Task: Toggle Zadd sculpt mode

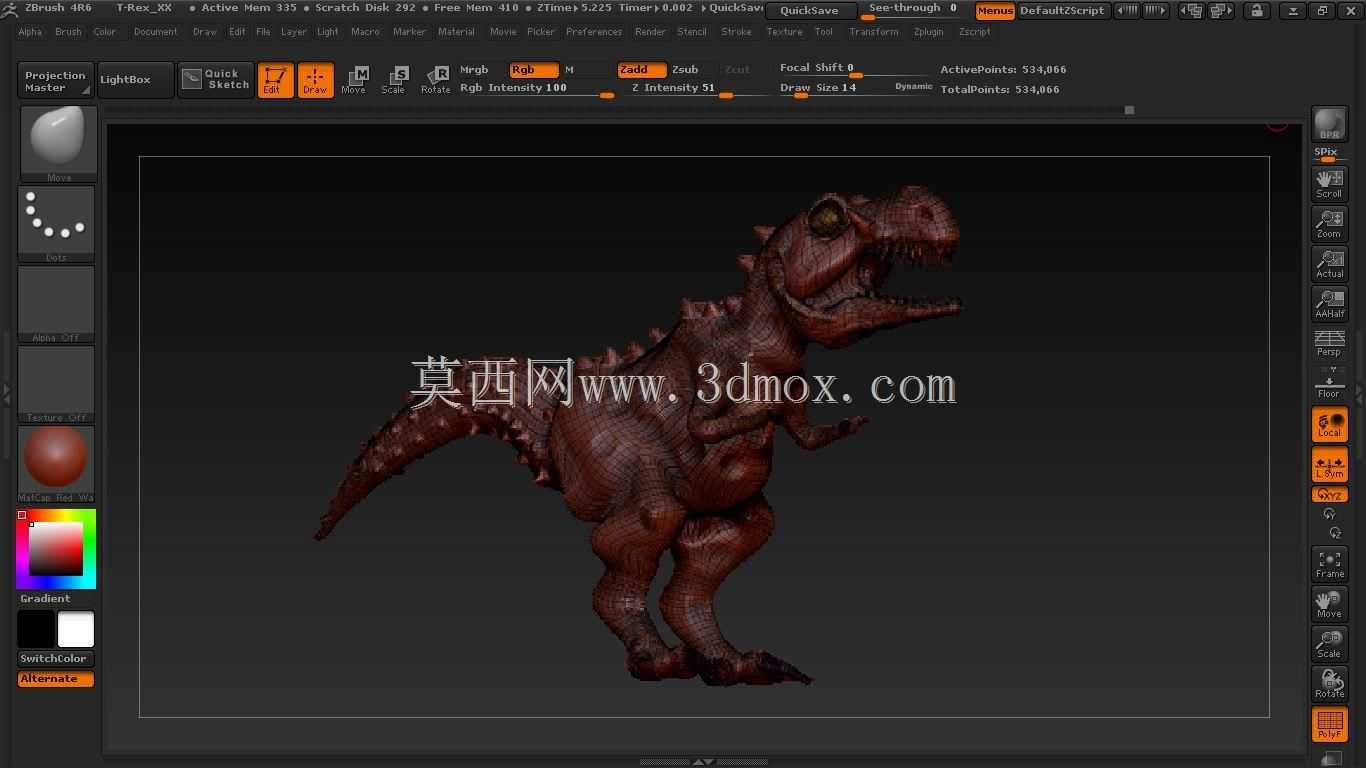Action: pos(642,70)
